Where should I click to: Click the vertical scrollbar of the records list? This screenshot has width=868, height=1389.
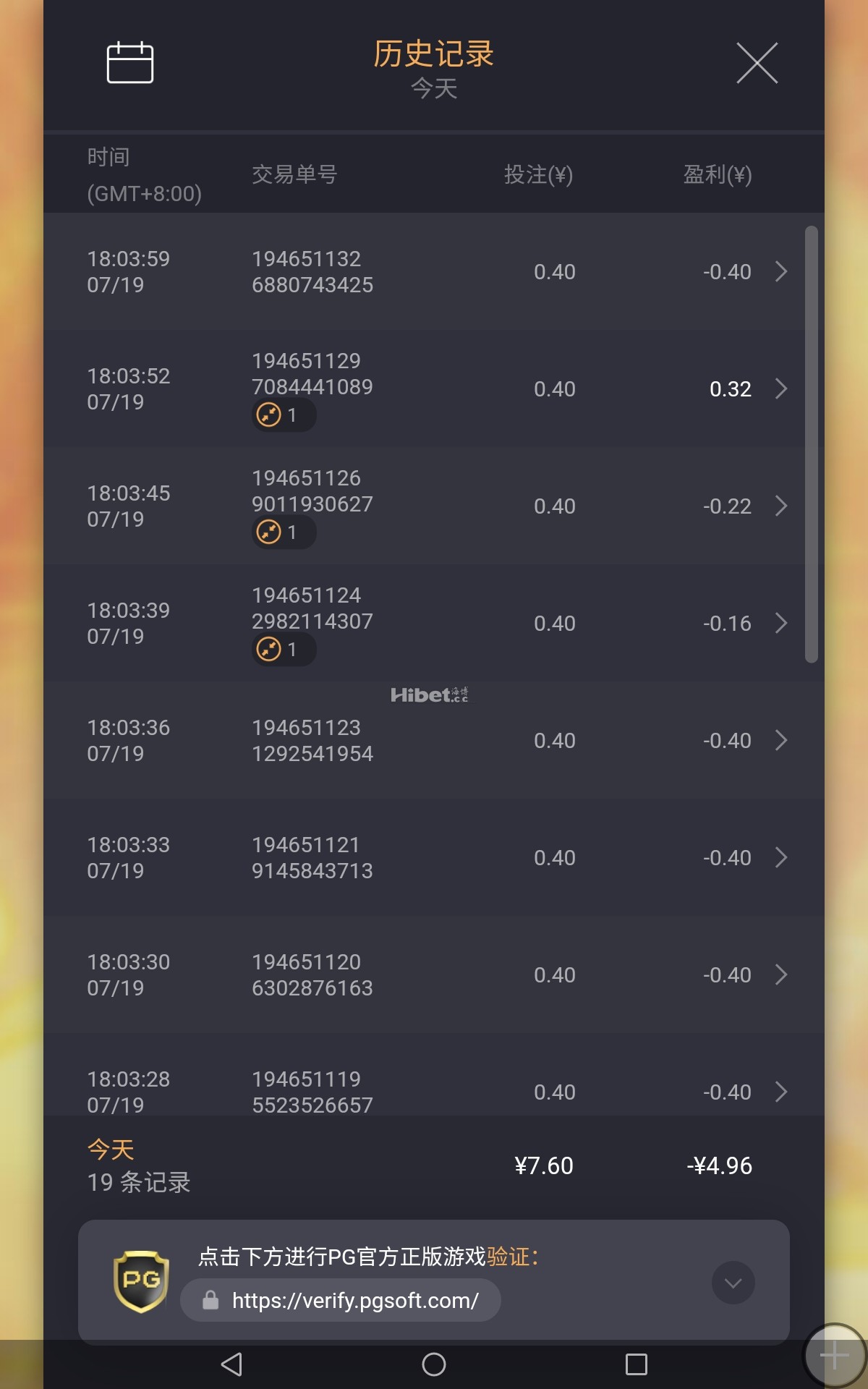pos(812,443)
